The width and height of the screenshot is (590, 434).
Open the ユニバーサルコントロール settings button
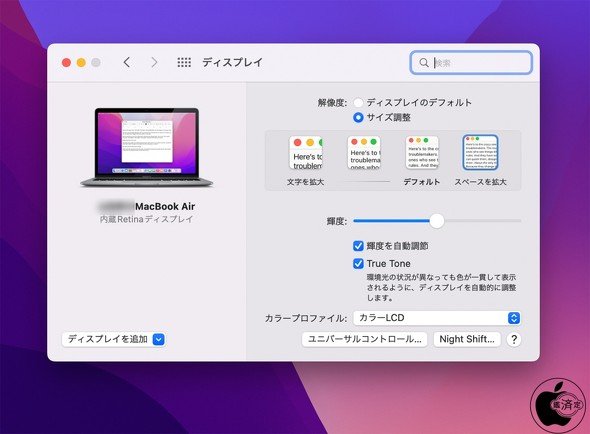pyautogui.click(x=364, y=339)
